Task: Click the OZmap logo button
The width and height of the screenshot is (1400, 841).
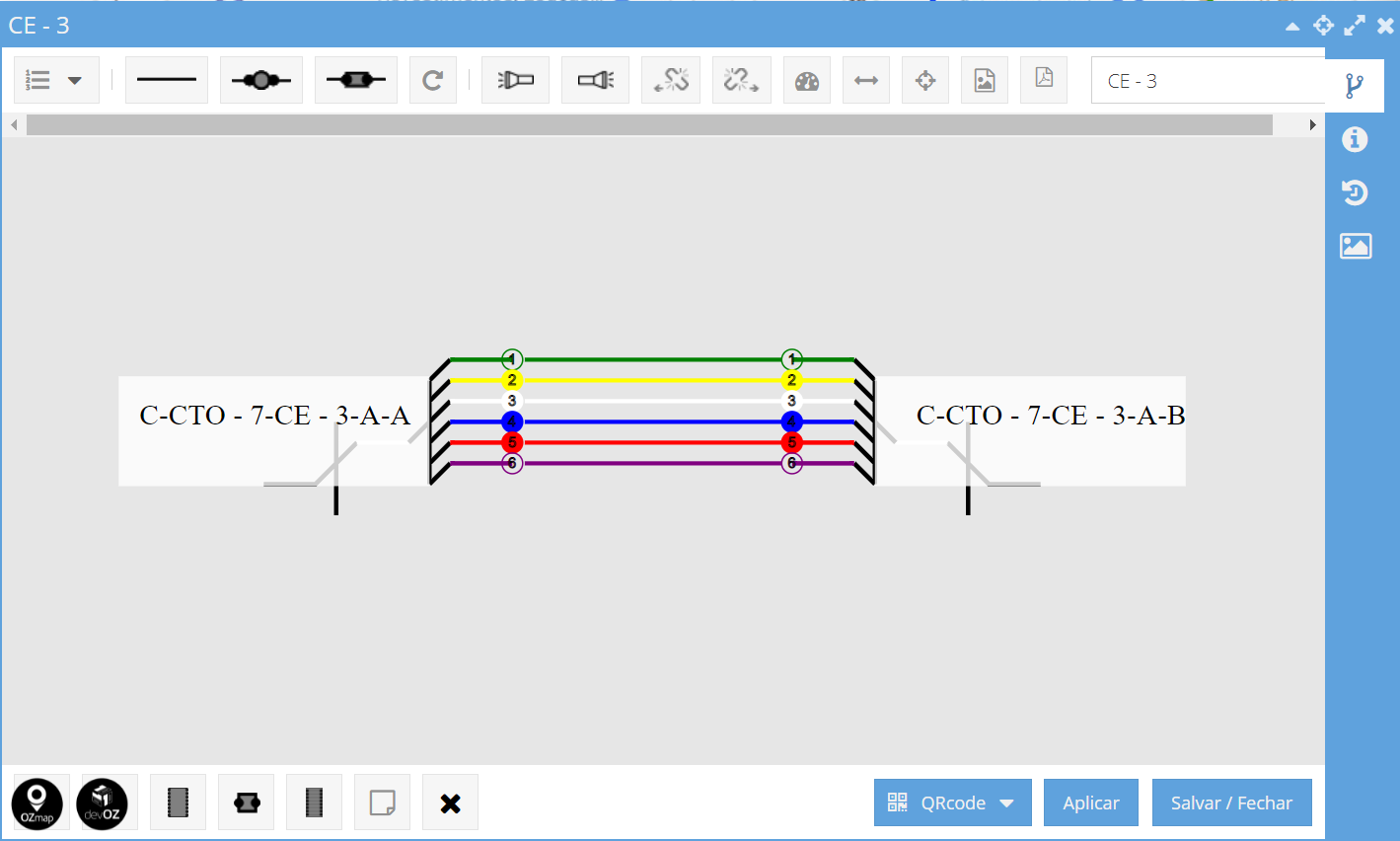Action: click(37, 803)
